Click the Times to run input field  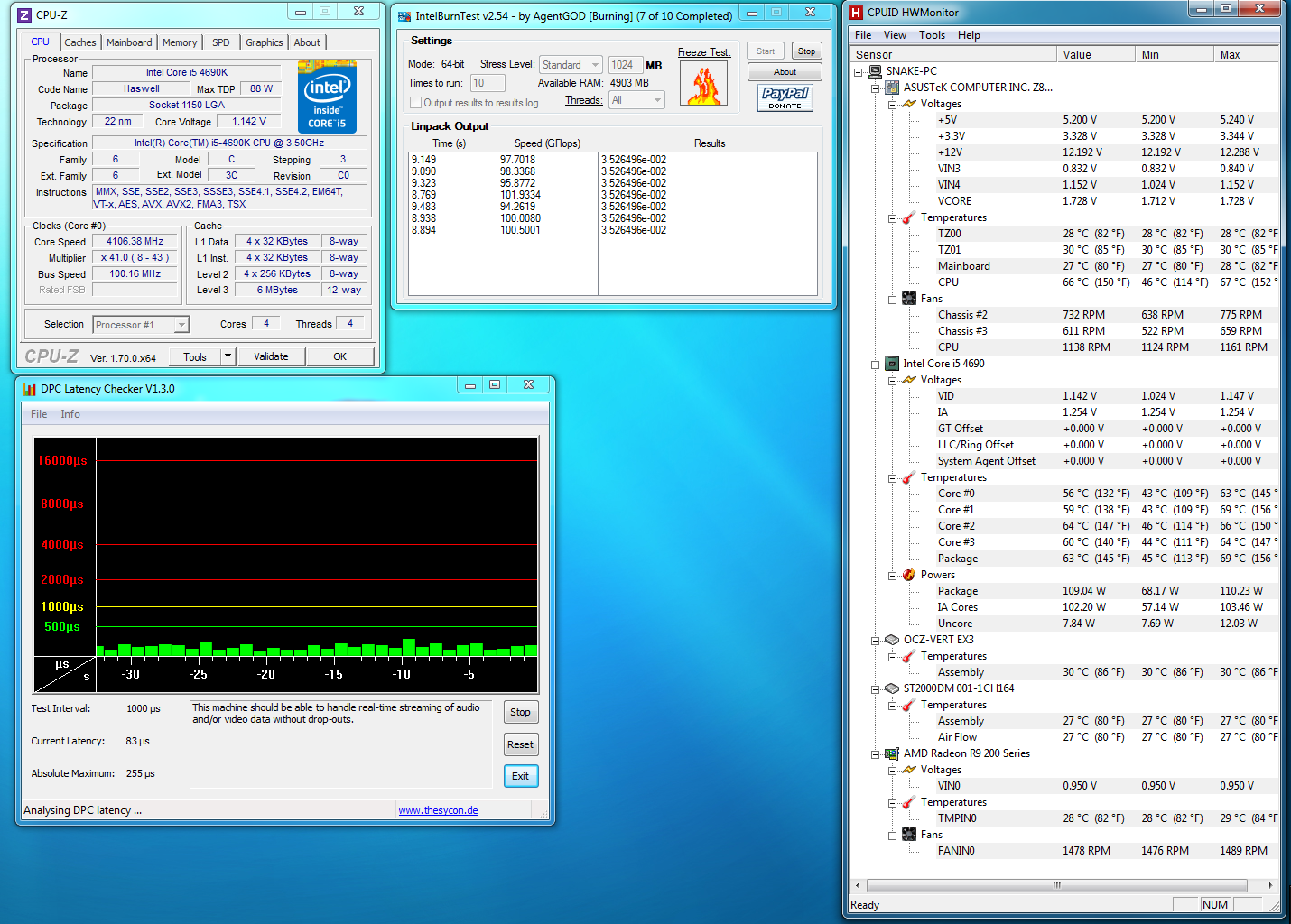tap(488, 83)
